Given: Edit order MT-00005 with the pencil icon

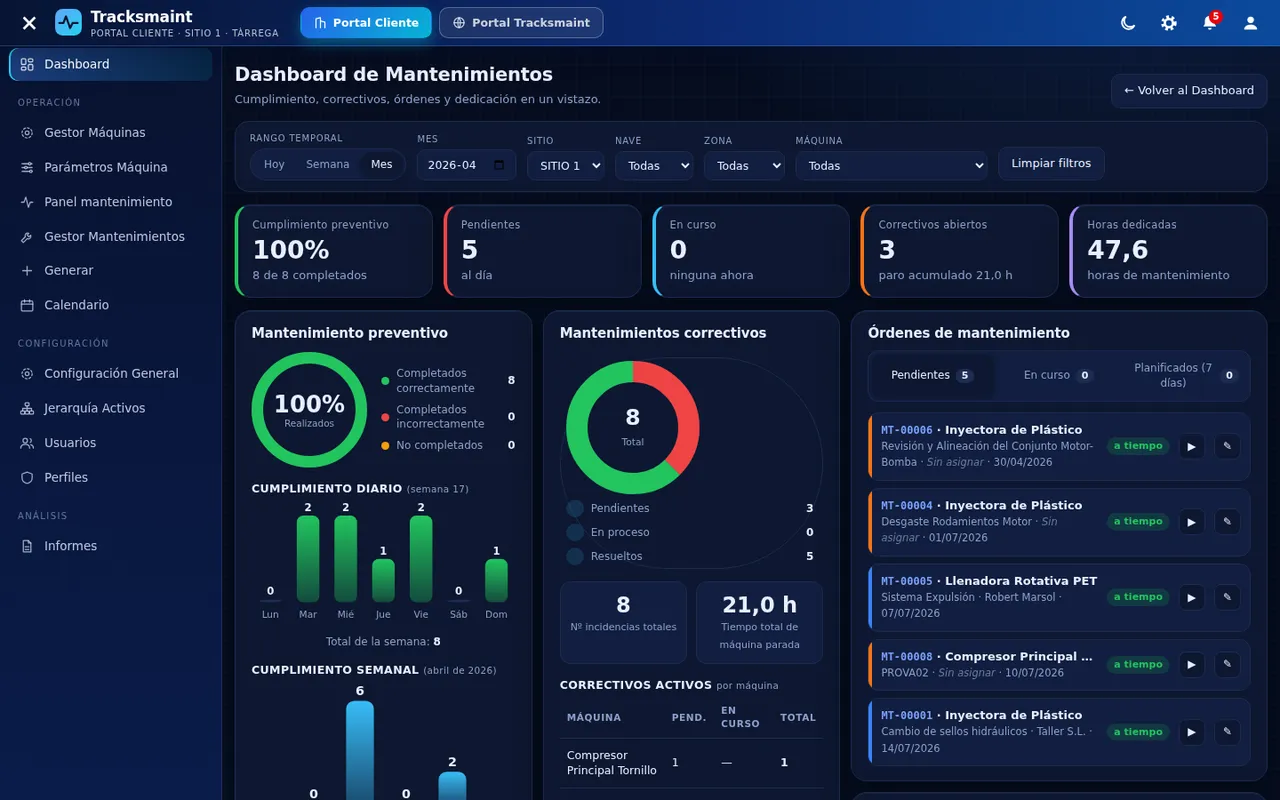Looking at the screenshot, I should click(x=1227, y=597).
